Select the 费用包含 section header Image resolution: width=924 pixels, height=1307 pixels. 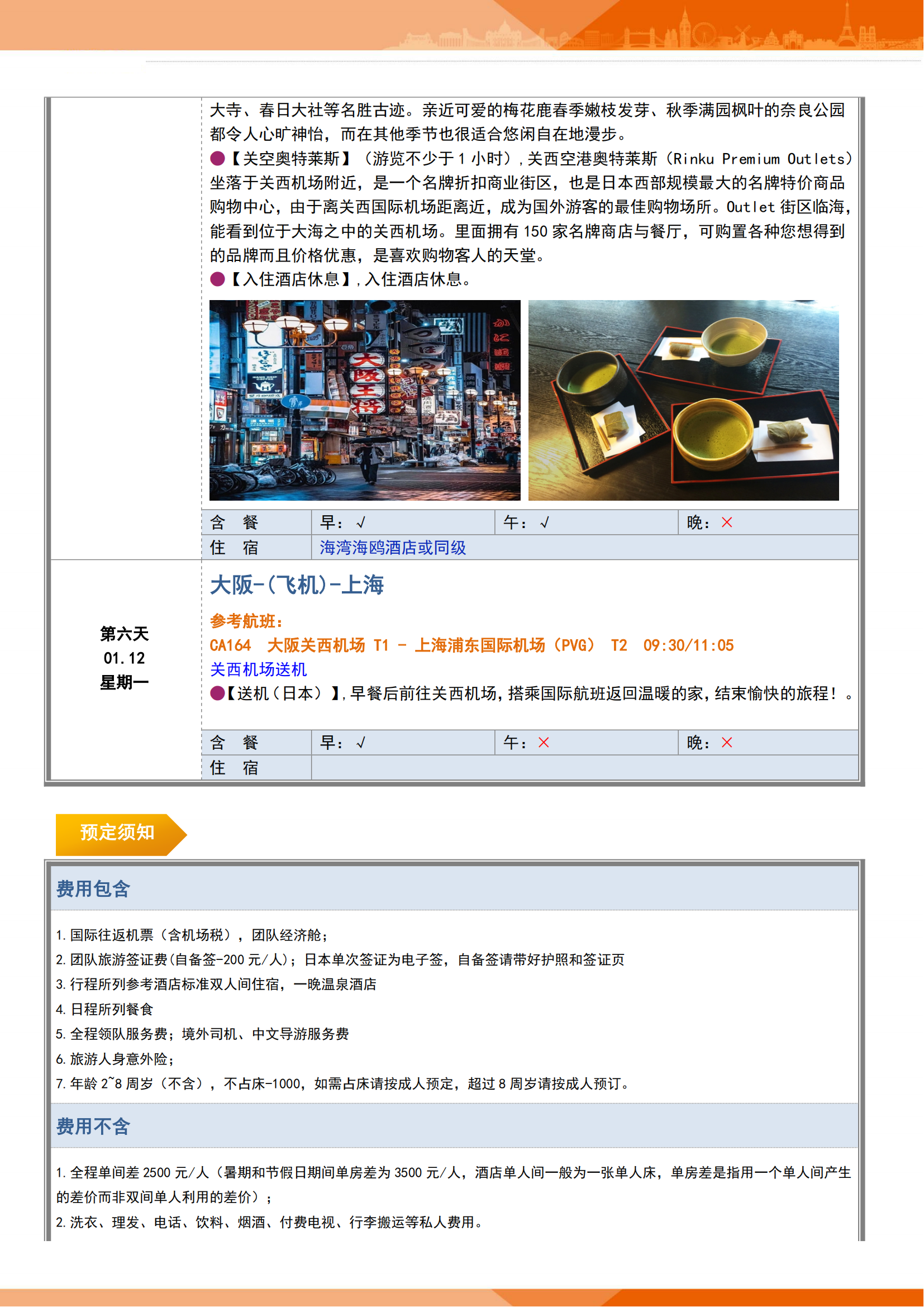point(93,889)
